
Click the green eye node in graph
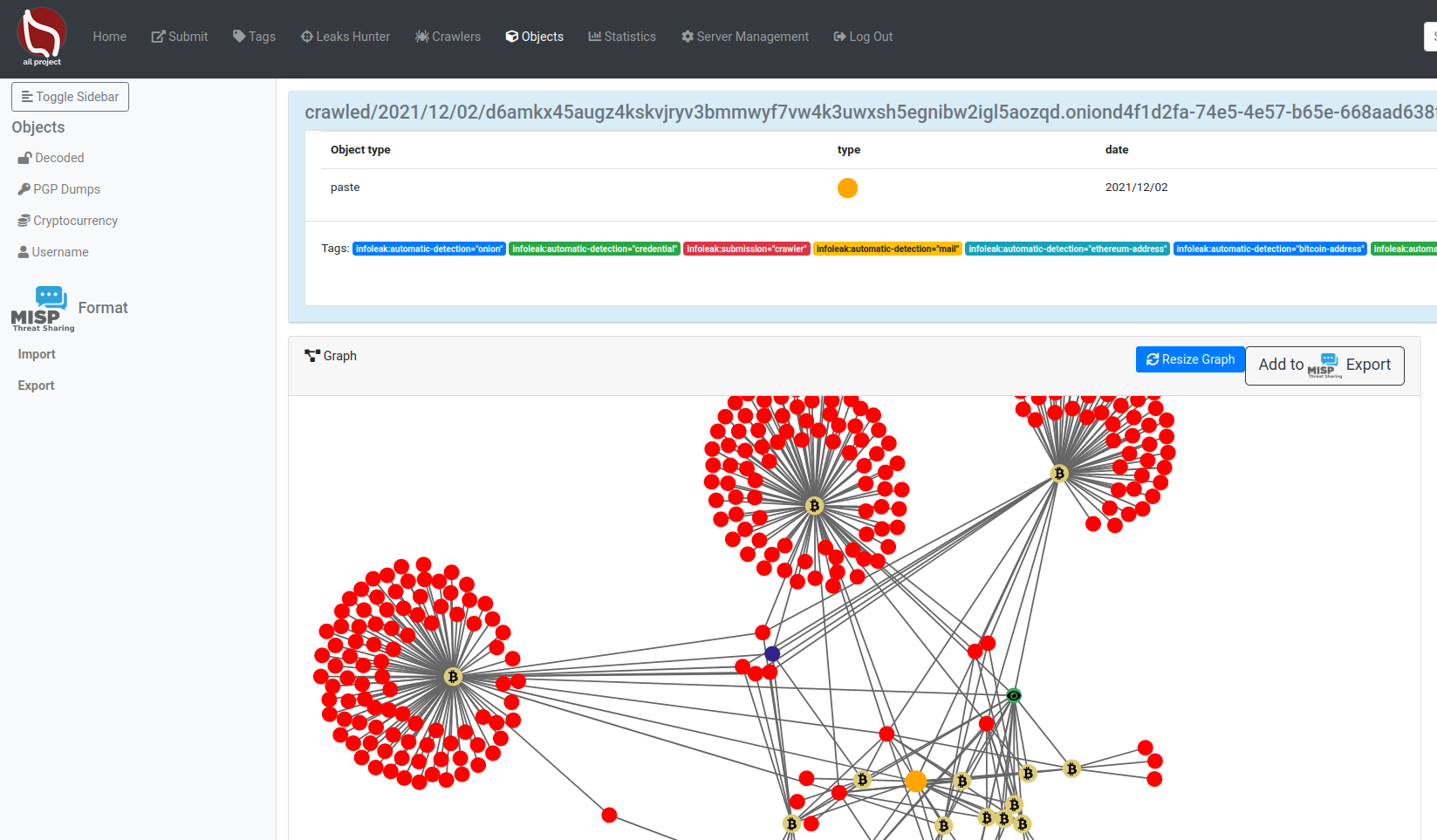point(1014,695)
